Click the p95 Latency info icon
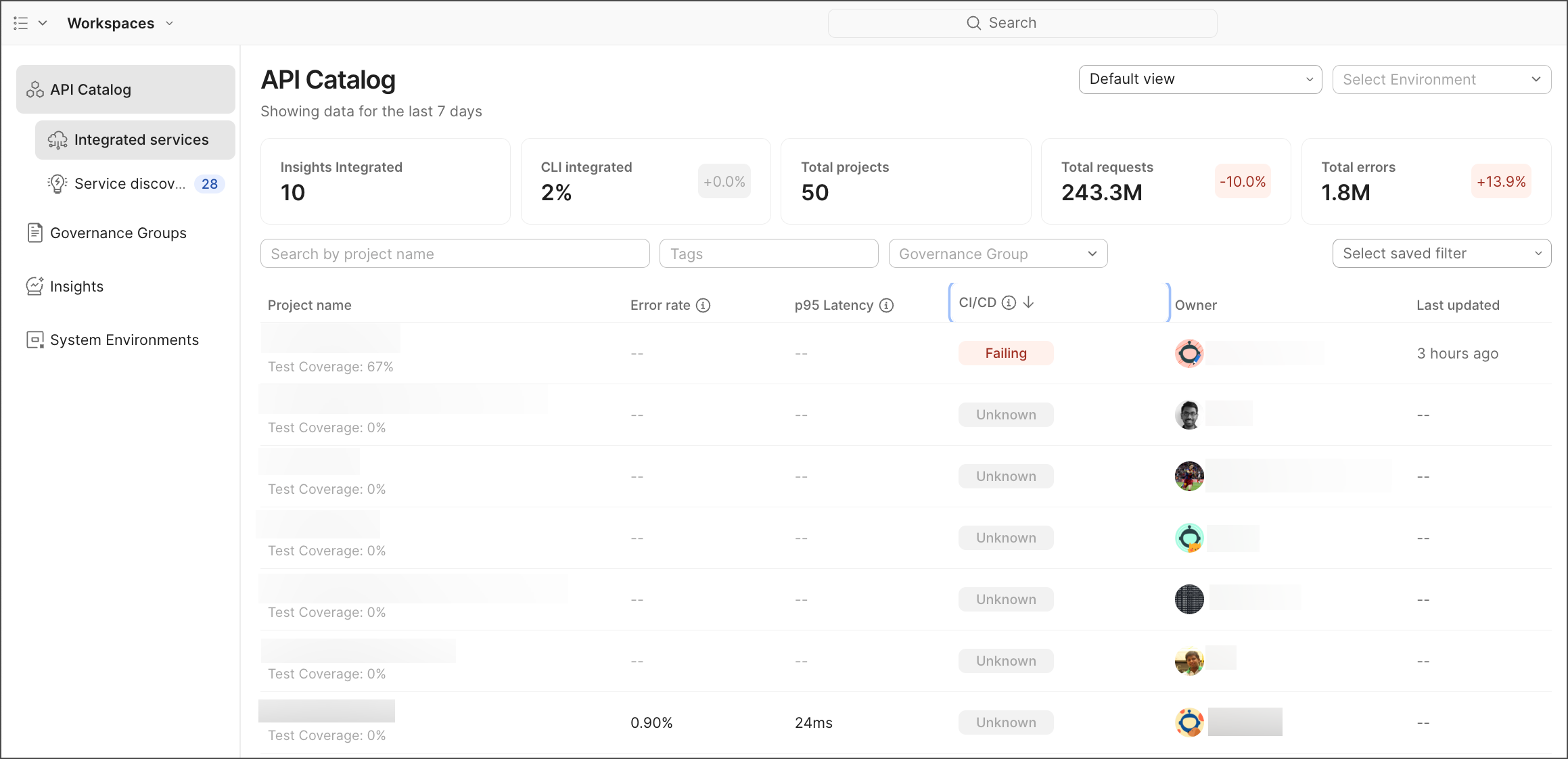The height and width of the screenshot is (759, 1568). 886,305
